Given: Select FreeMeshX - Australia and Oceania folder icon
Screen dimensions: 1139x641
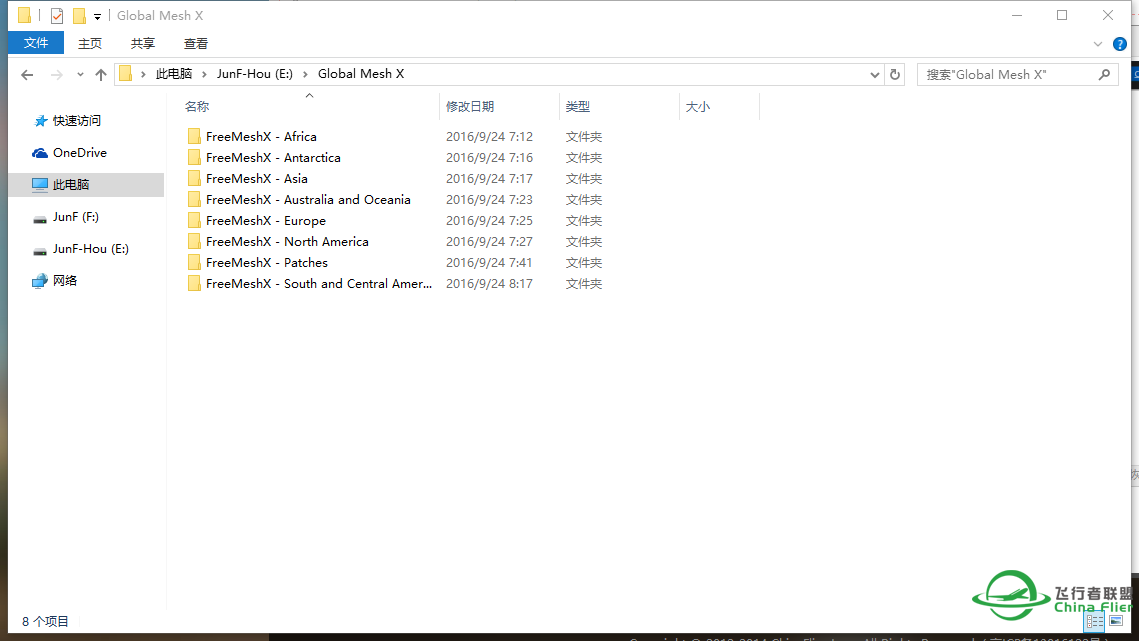Looking at the screenshot, I should point(194,200).
